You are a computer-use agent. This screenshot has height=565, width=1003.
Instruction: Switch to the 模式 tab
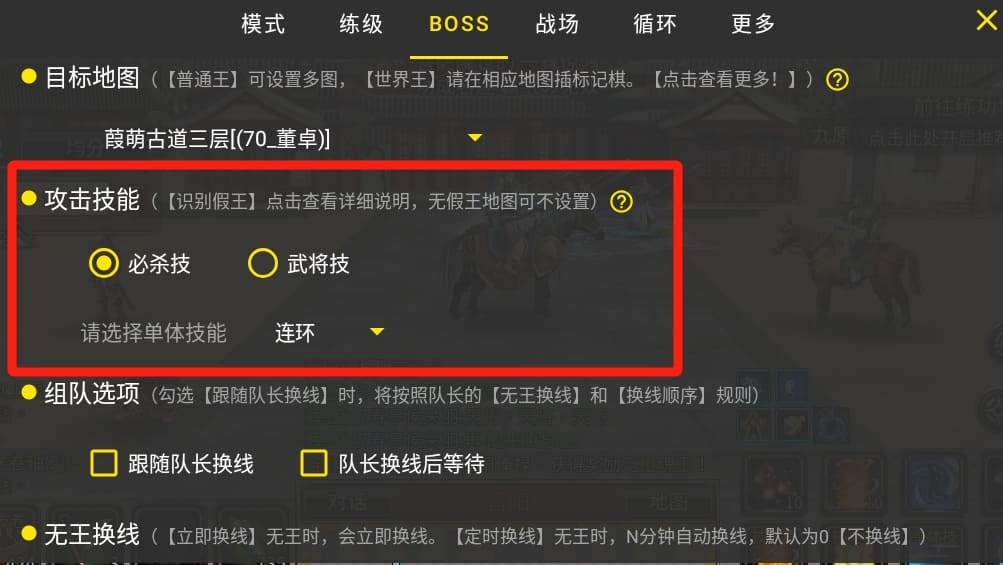(263, 24)
